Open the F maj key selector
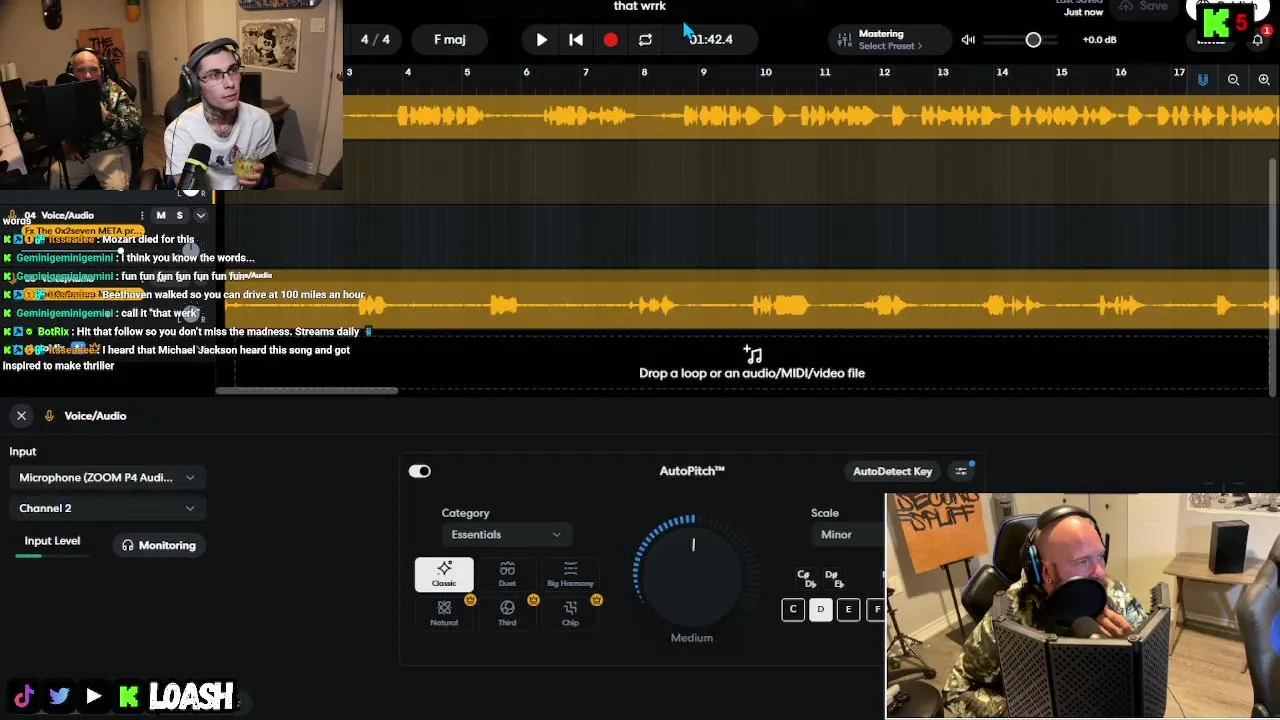1280x720 pixels. [450, 40]
